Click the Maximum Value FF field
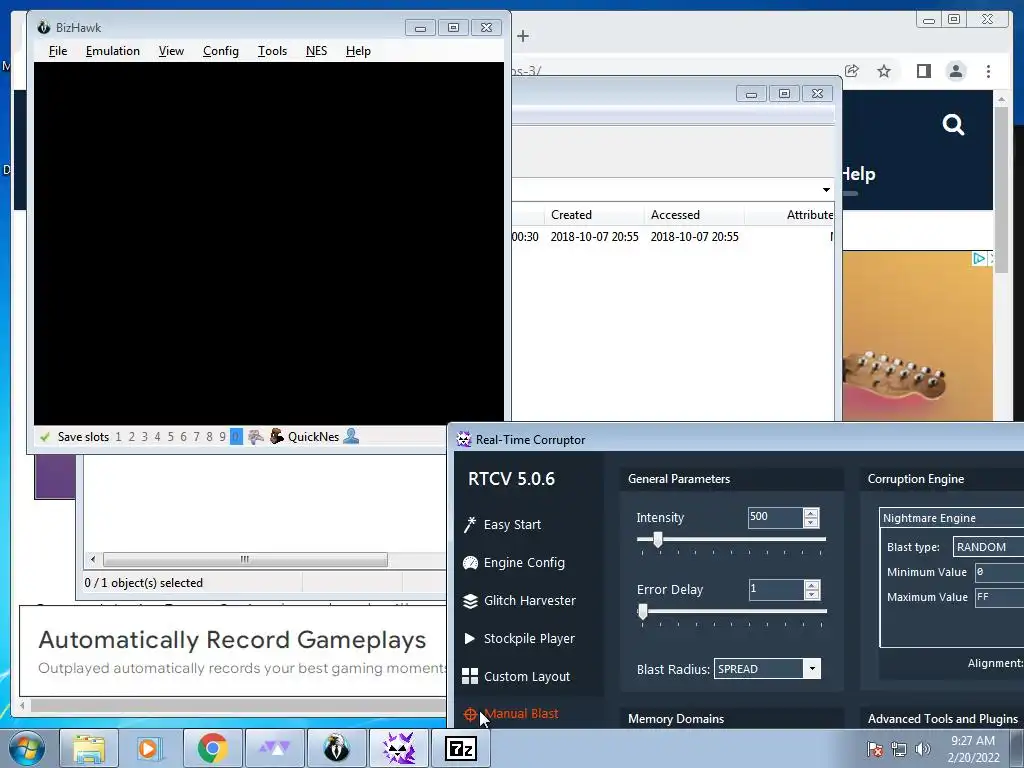This screenshot has width=1024, height=768. click(x=999, y=597)
